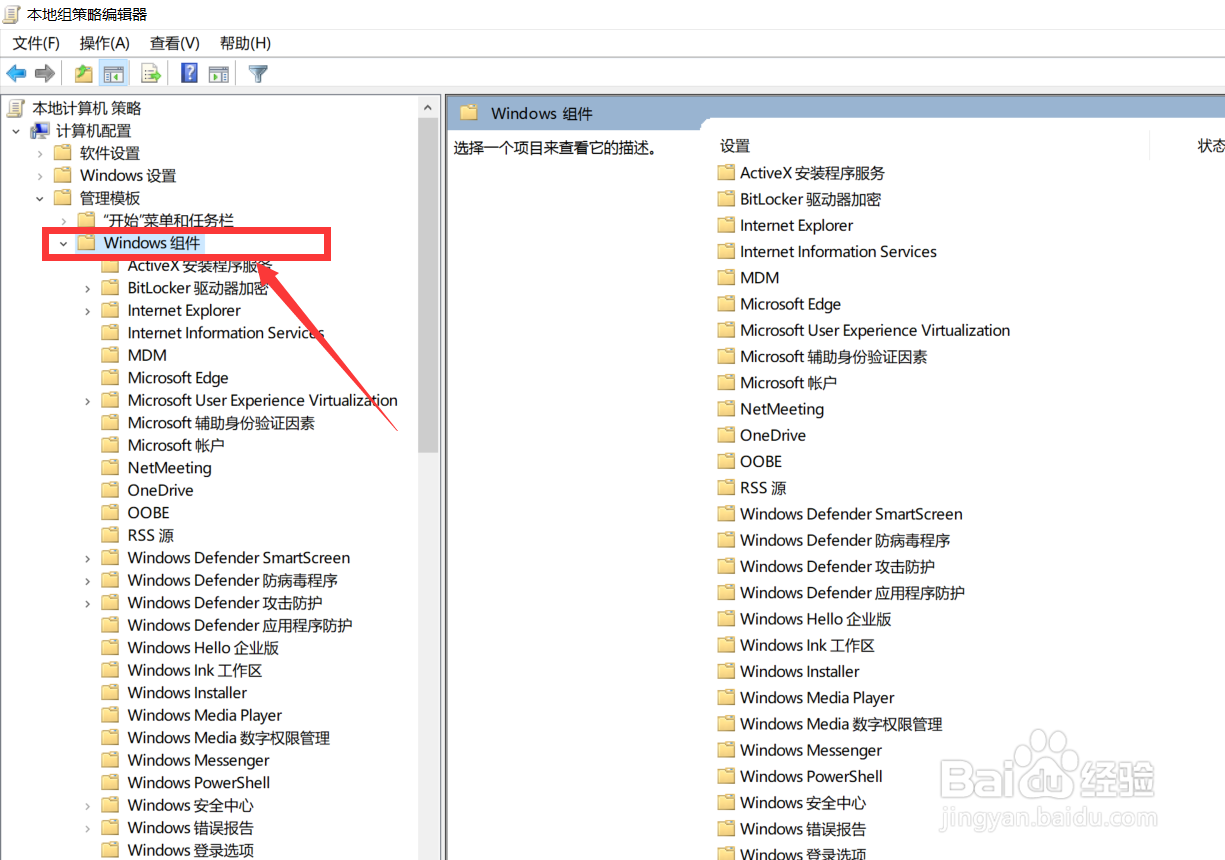1225x860 pixels.
Task: Collapse the 计算机配置 tree node
Action: coord(16,131)
